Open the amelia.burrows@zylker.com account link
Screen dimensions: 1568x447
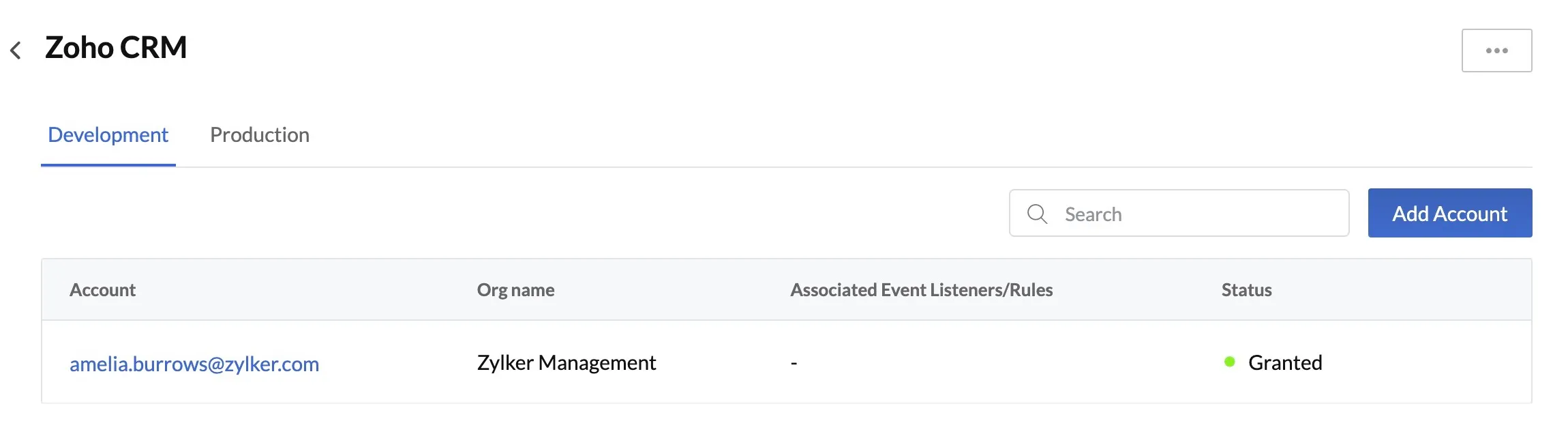194,364
